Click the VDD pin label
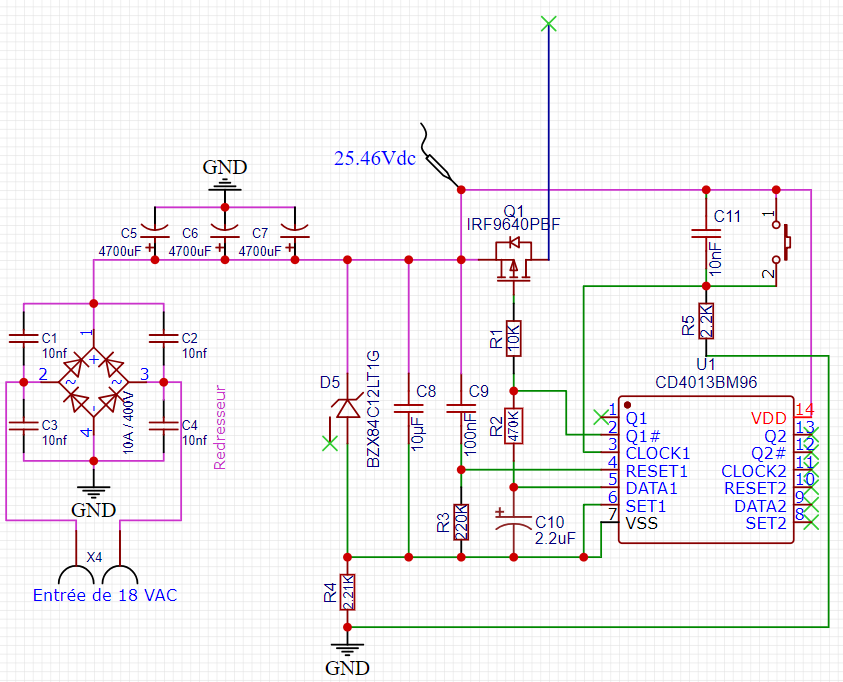The width and height of the screenshot is (843, 682). tap(768, 418)
